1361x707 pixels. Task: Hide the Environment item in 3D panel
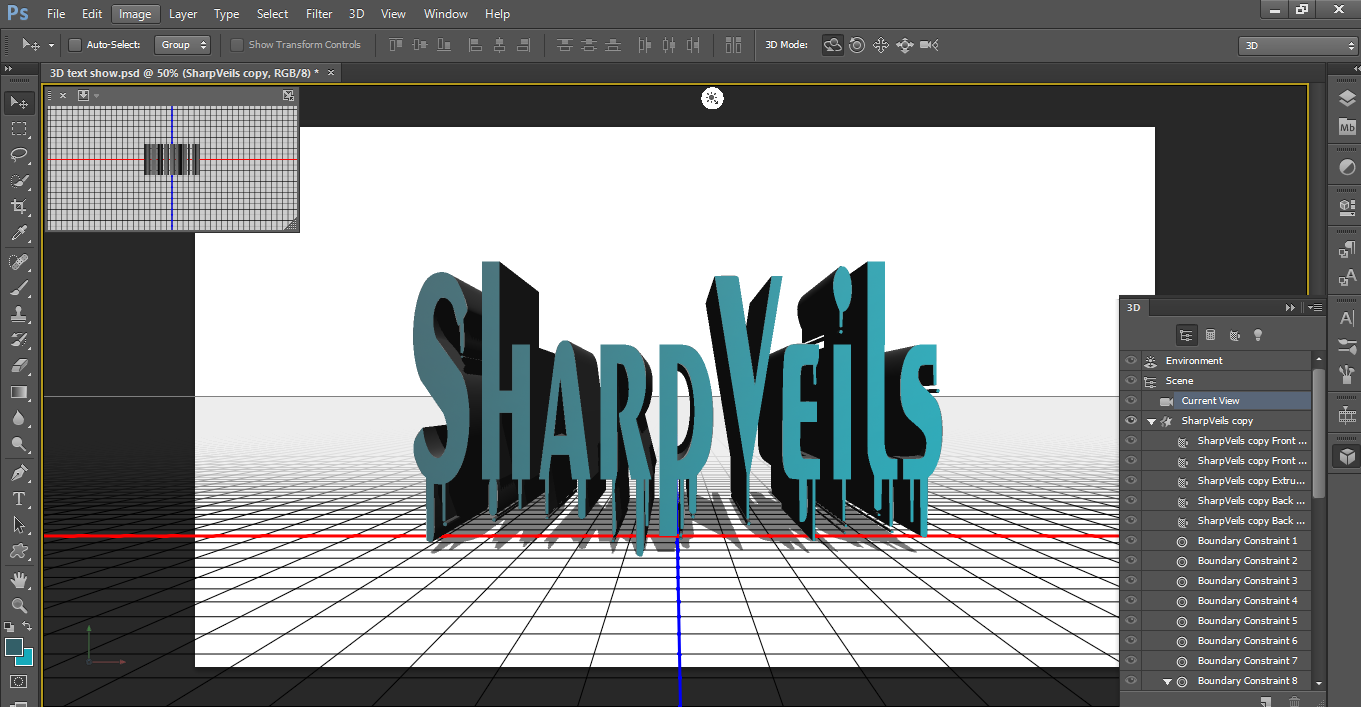[1131, 361]
